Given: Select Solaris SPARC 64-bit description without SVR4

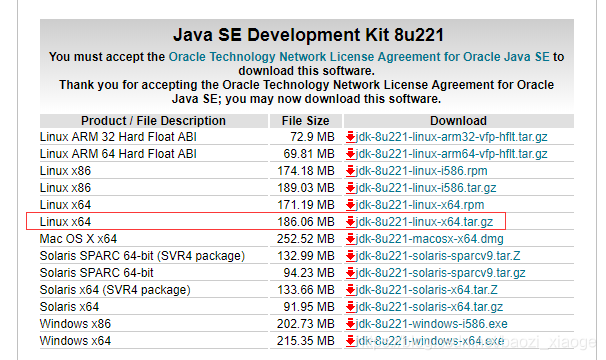Looking at the screenshot, I should tap(97, 273).
